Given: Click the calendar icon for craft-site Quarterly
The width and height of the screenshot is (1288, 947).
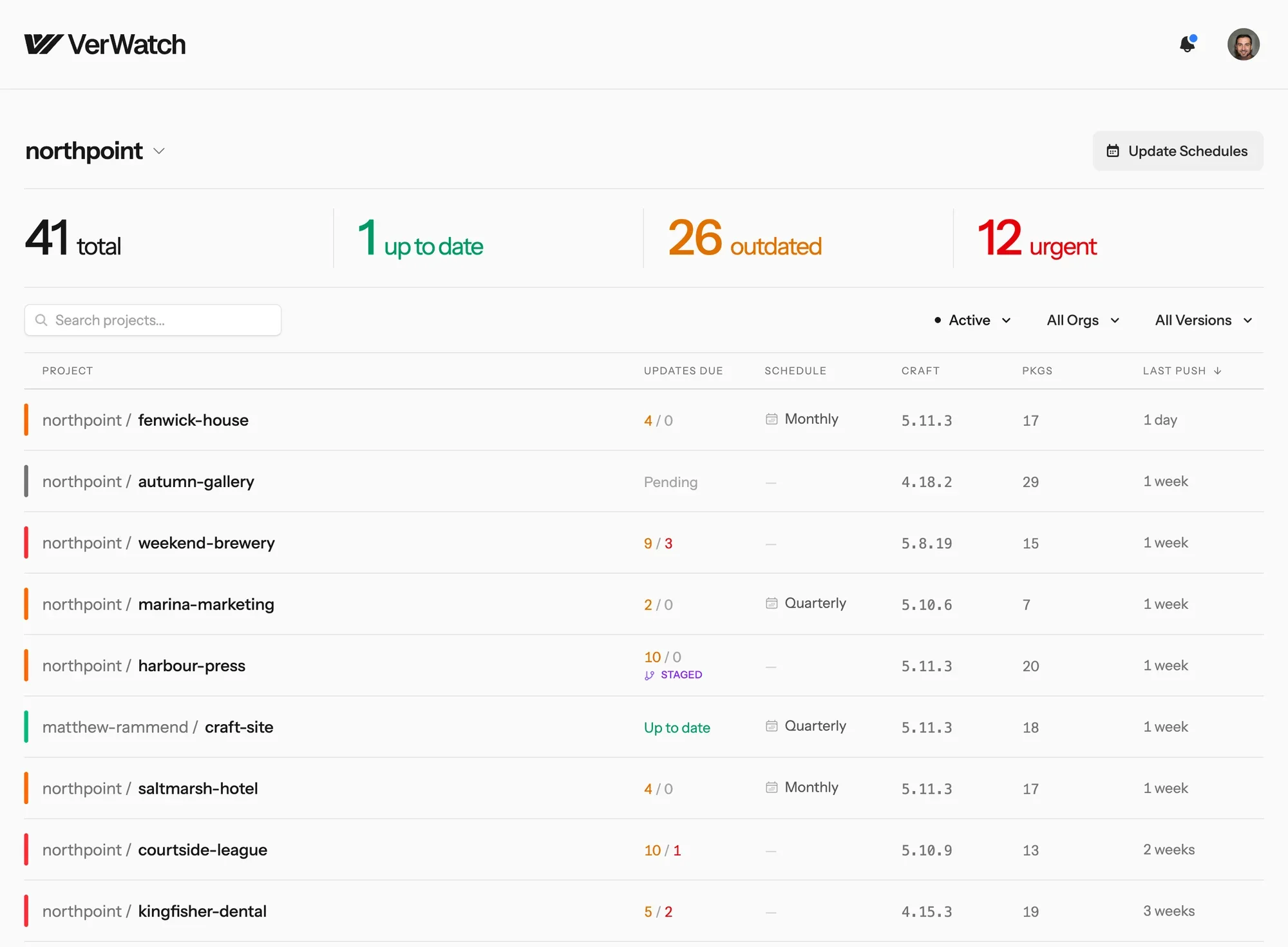Looking at the screenshot, I should pyautogui.click(x=771, y=726).
